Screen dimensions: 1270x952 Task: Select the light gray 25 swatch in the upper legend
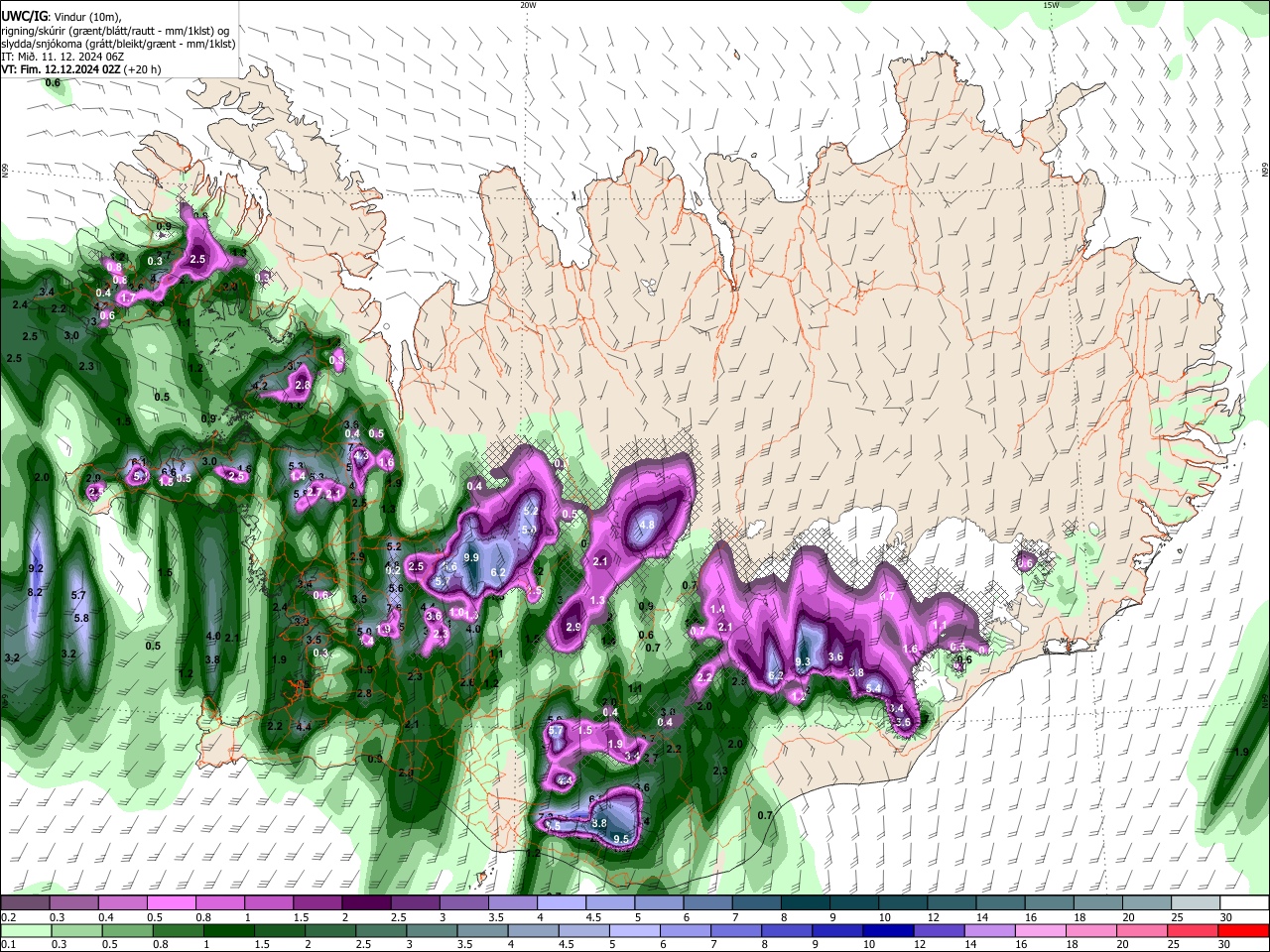pyautogui.click(x=1197, y=903)
